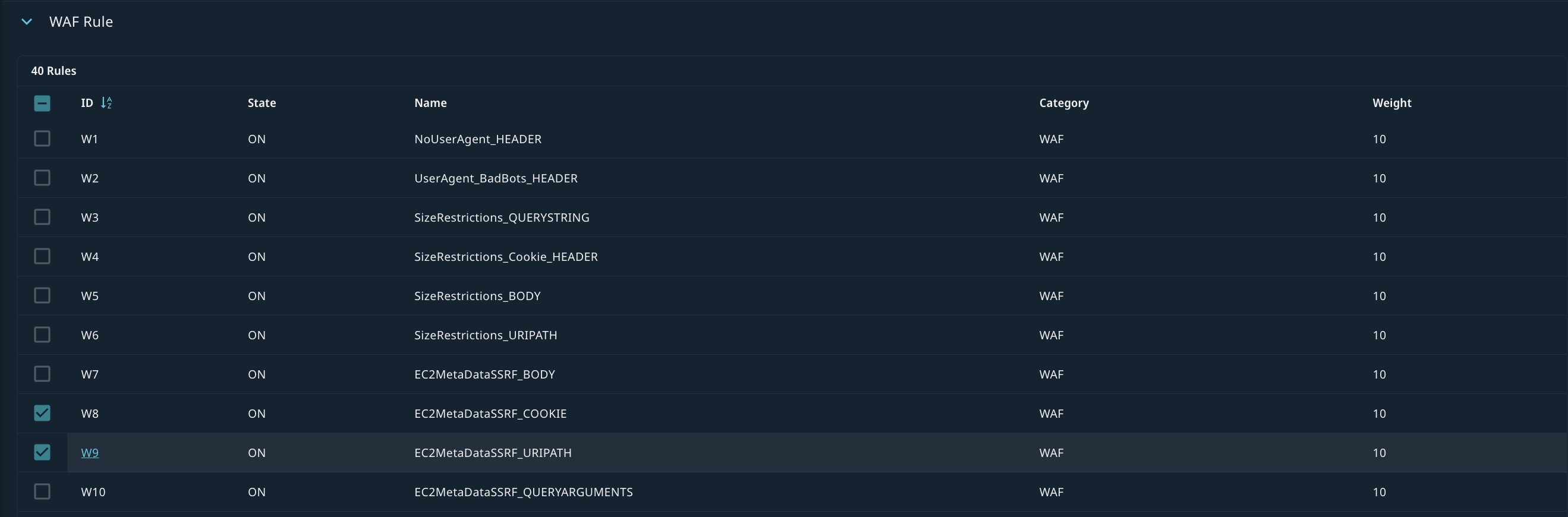This screenshot has height=517, width=1568.
Task: Deselect the W9 rule checkbox
Action: click(x=42, y=453)
